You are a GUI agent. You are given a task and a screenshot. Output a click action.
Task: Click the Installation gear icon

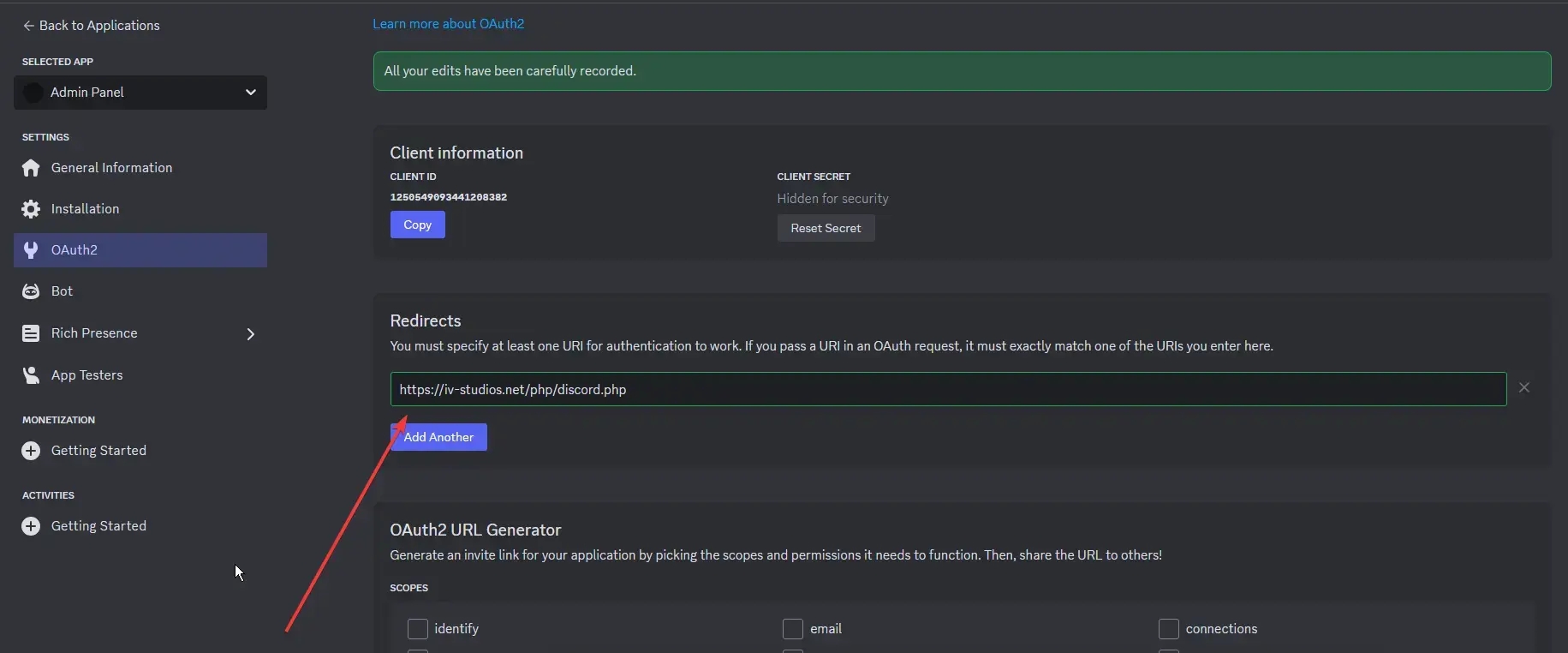click(x=31, y=209)
